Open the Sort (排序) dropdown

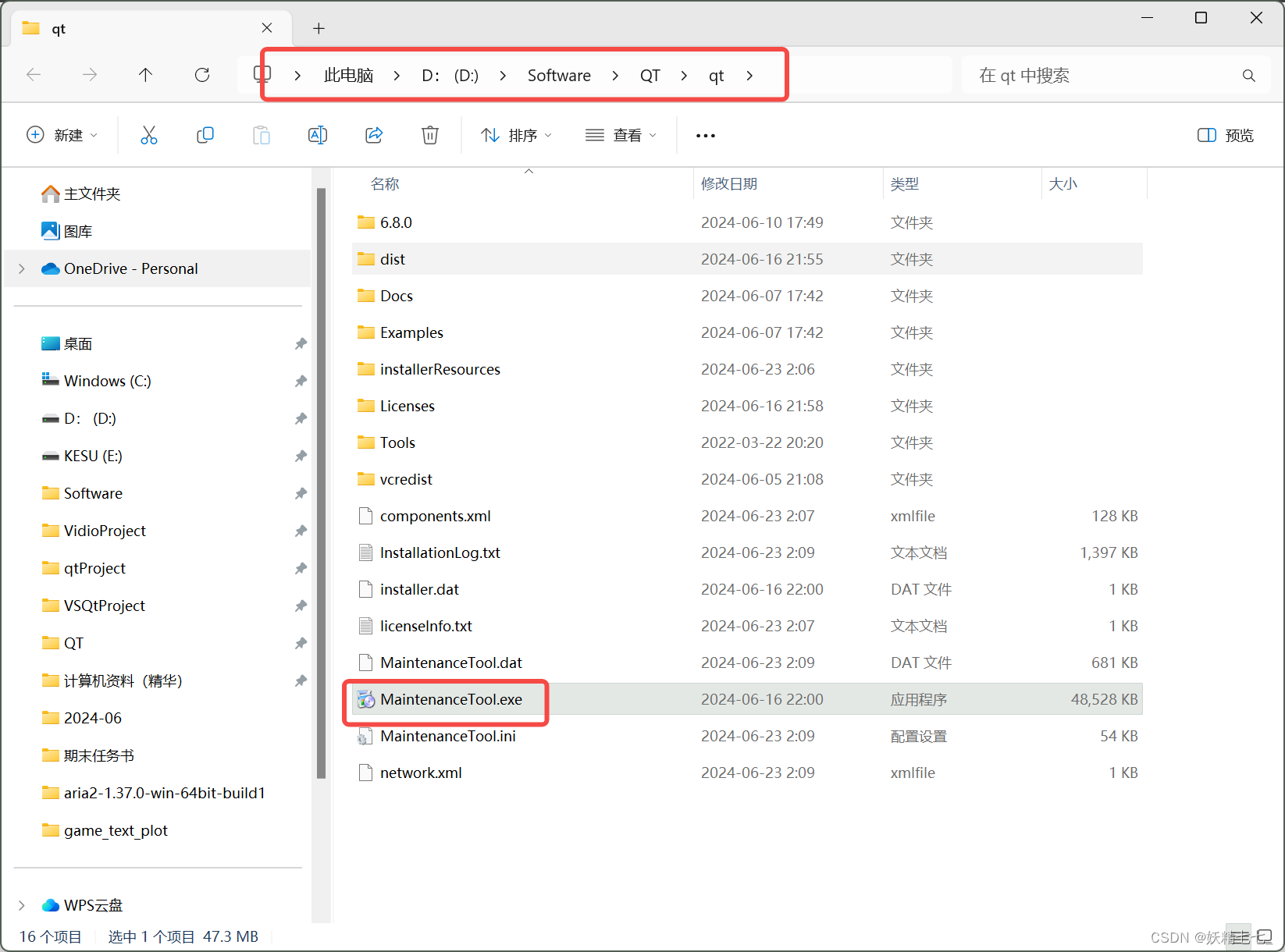point(517,135)
